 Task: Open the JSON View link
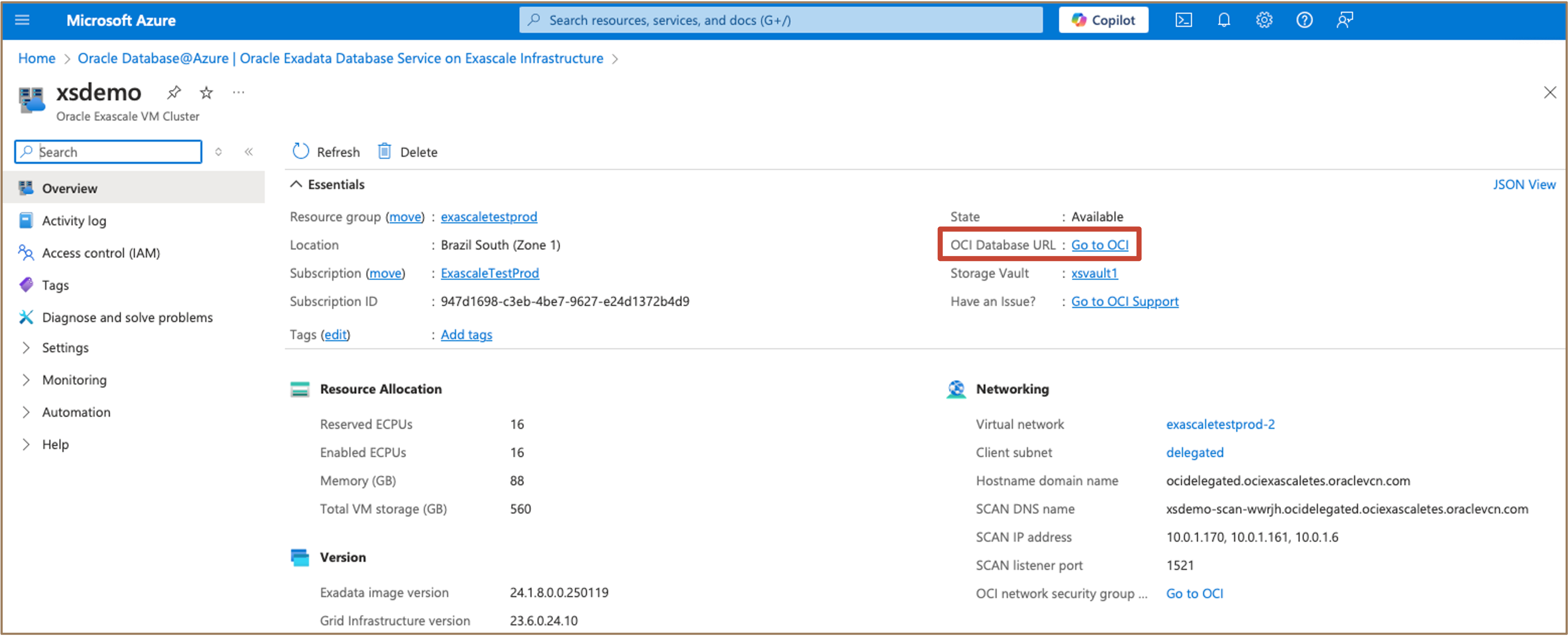1523,185
